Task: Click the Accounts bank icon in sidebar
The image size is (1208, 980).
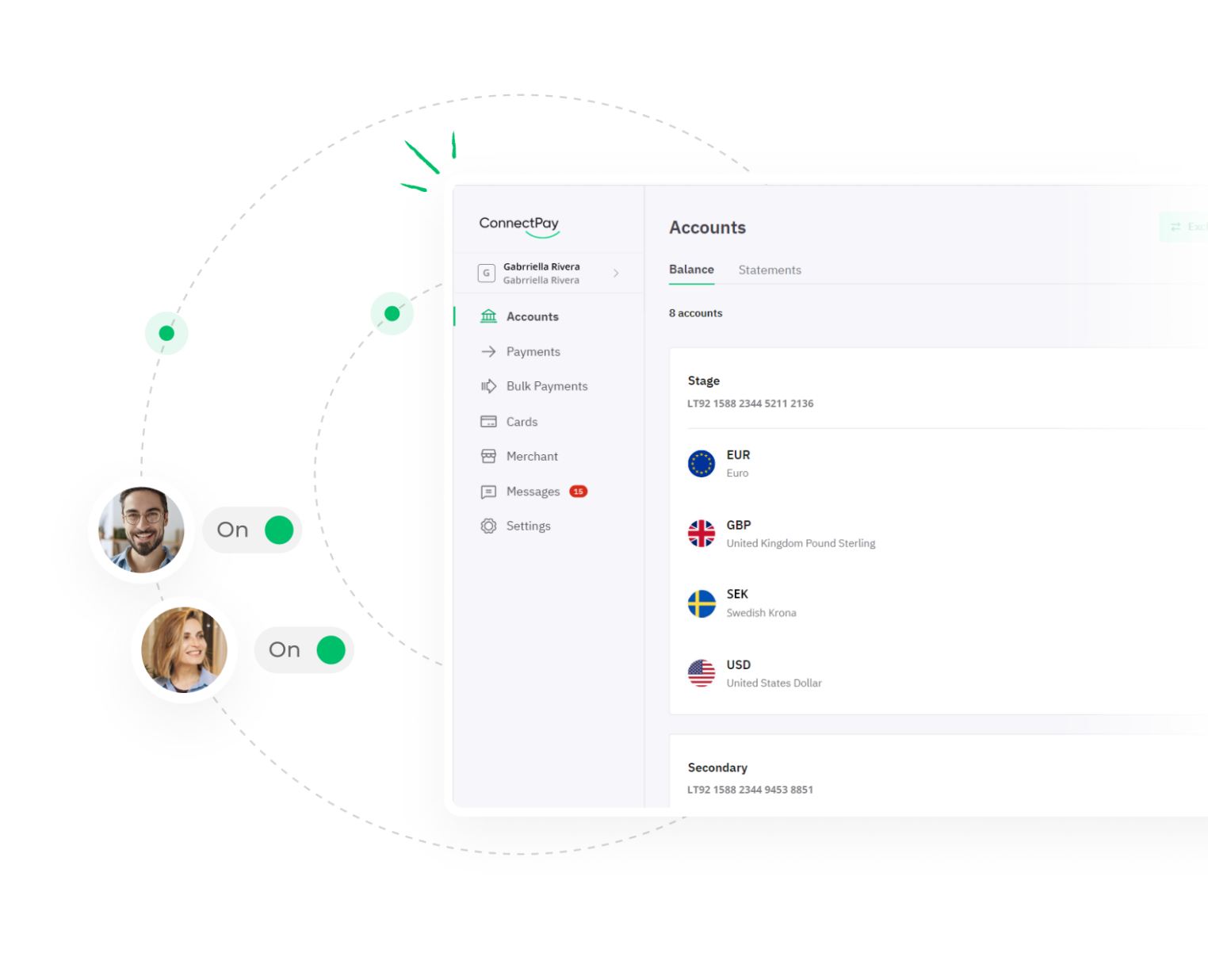Action: 488,316
